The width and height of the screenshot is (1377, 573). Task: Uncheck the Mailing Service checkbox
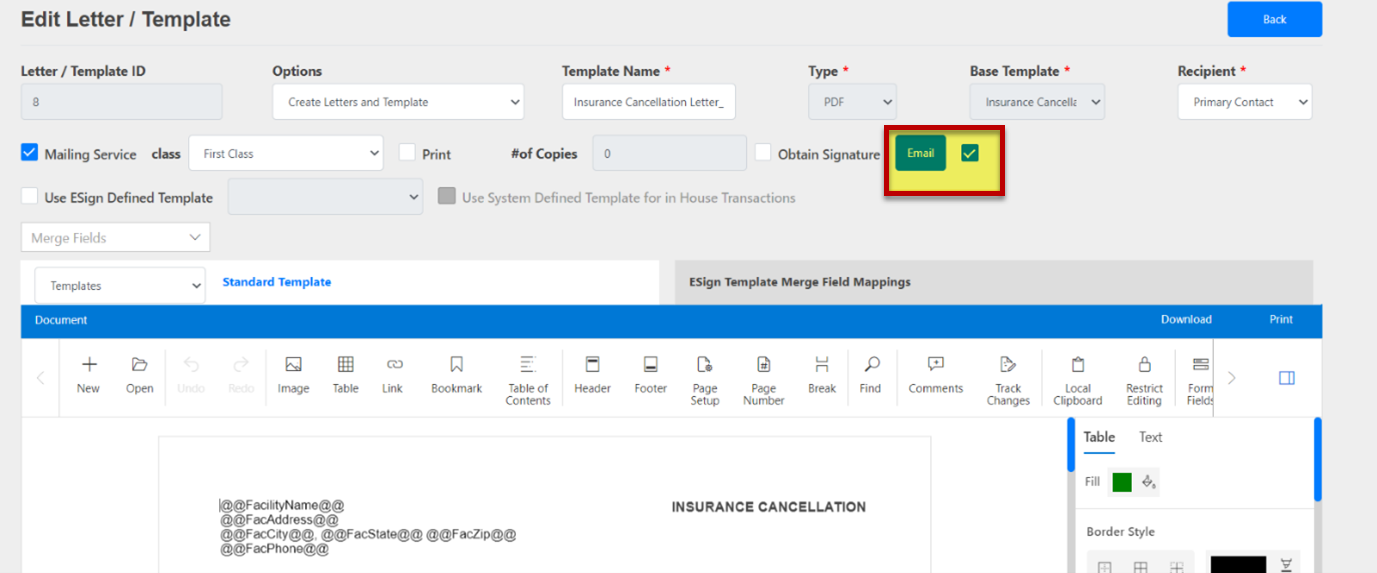click(30, 153)
